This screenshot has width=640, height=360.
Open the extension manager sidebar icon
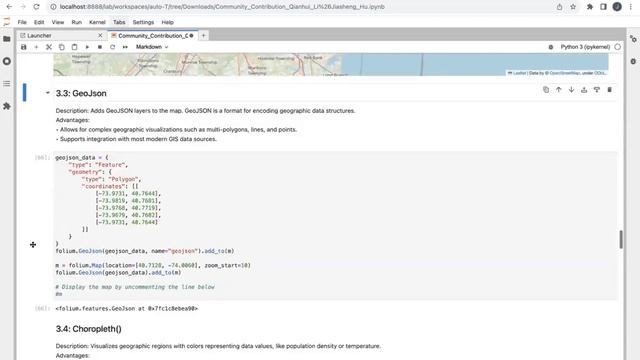tap(7, 106)
